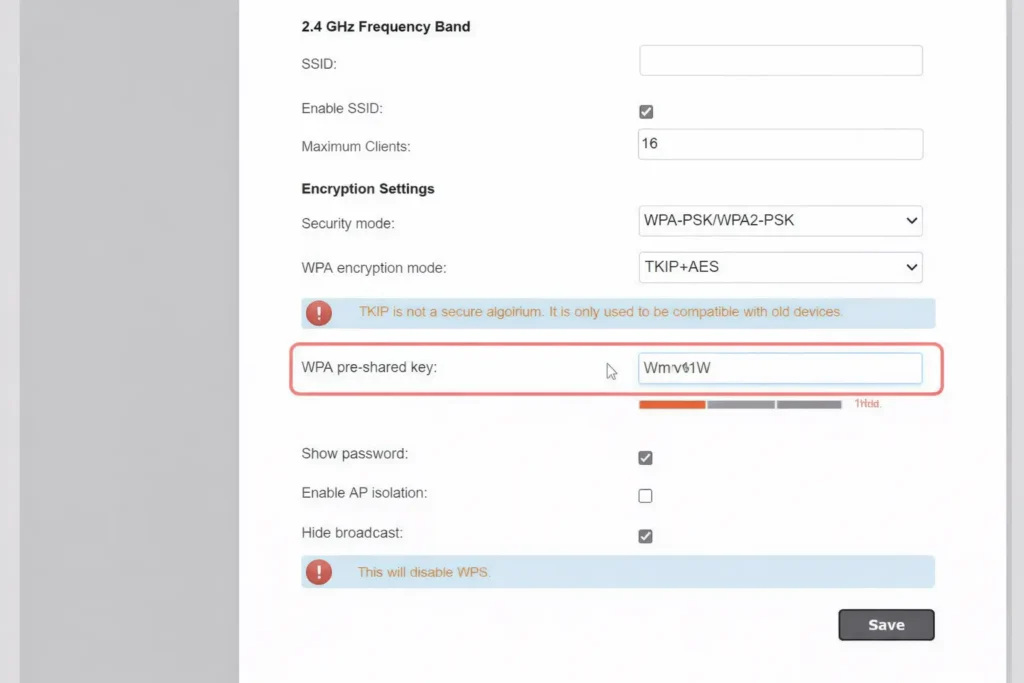1024x683 pixels.
Task: Click the 'This will disable WPS' notice
Action: (x=424, y=572)
